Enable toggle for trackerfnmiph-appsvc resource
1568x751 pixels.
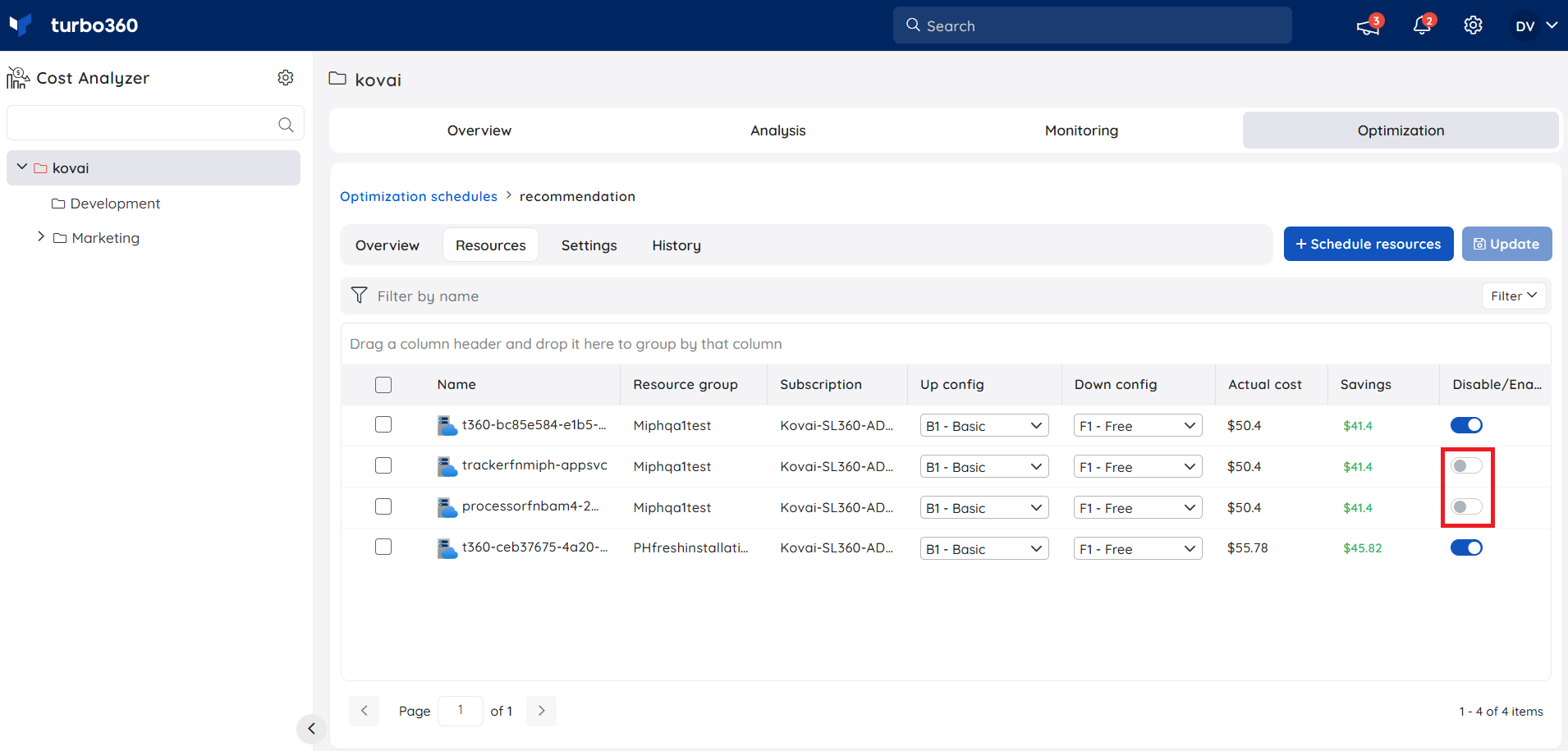pyautogui.click(x=1466, y=465)
